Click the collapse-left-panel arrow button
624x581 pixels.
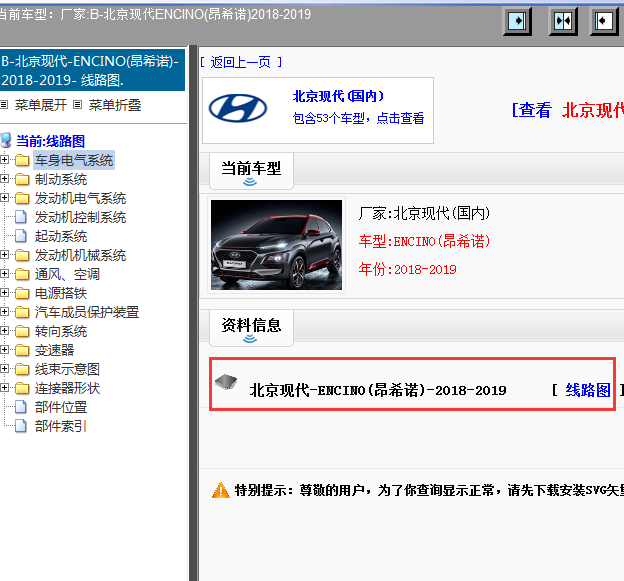click(517, 21)
